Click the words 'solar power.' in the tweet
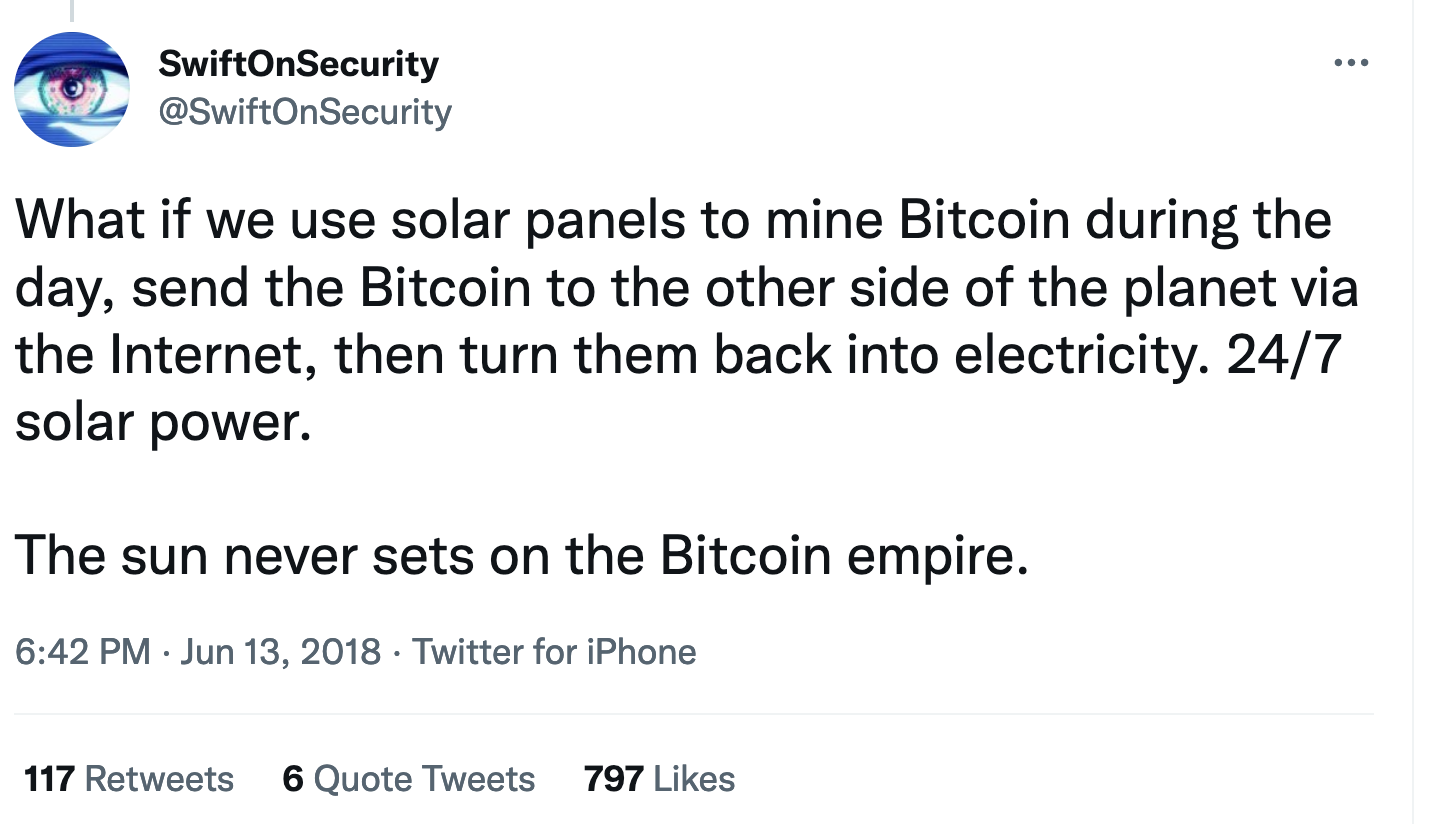Screen dimensions: 1454x824 pyautogui.click(x=158, y=422)
